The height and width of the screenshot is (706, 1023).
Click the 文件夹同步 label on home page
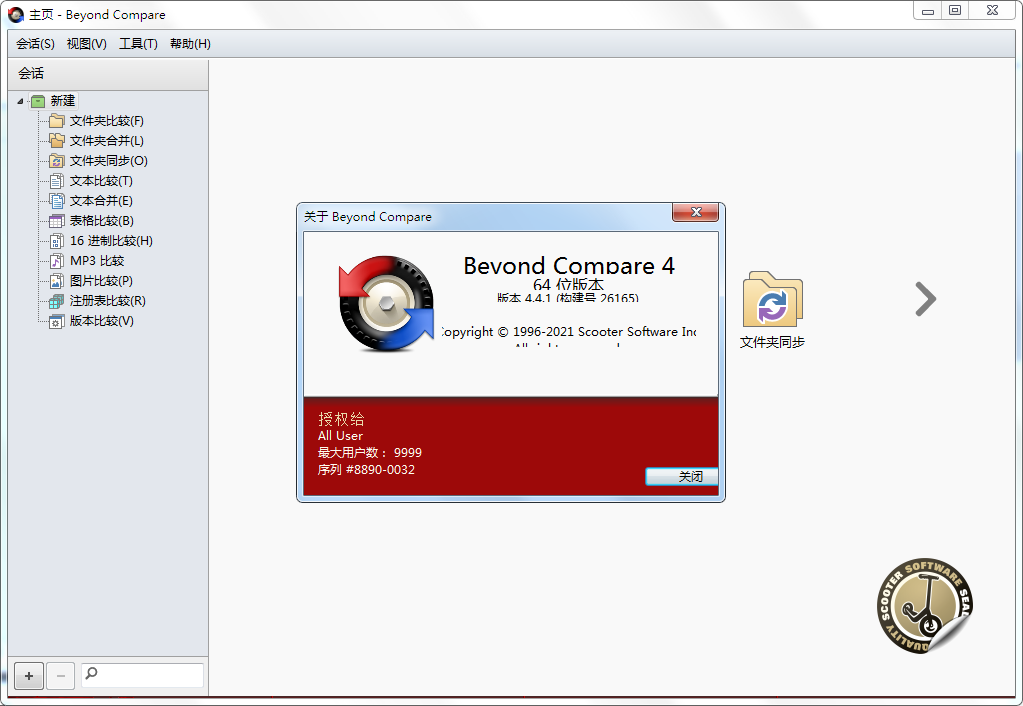pos(772,342)
